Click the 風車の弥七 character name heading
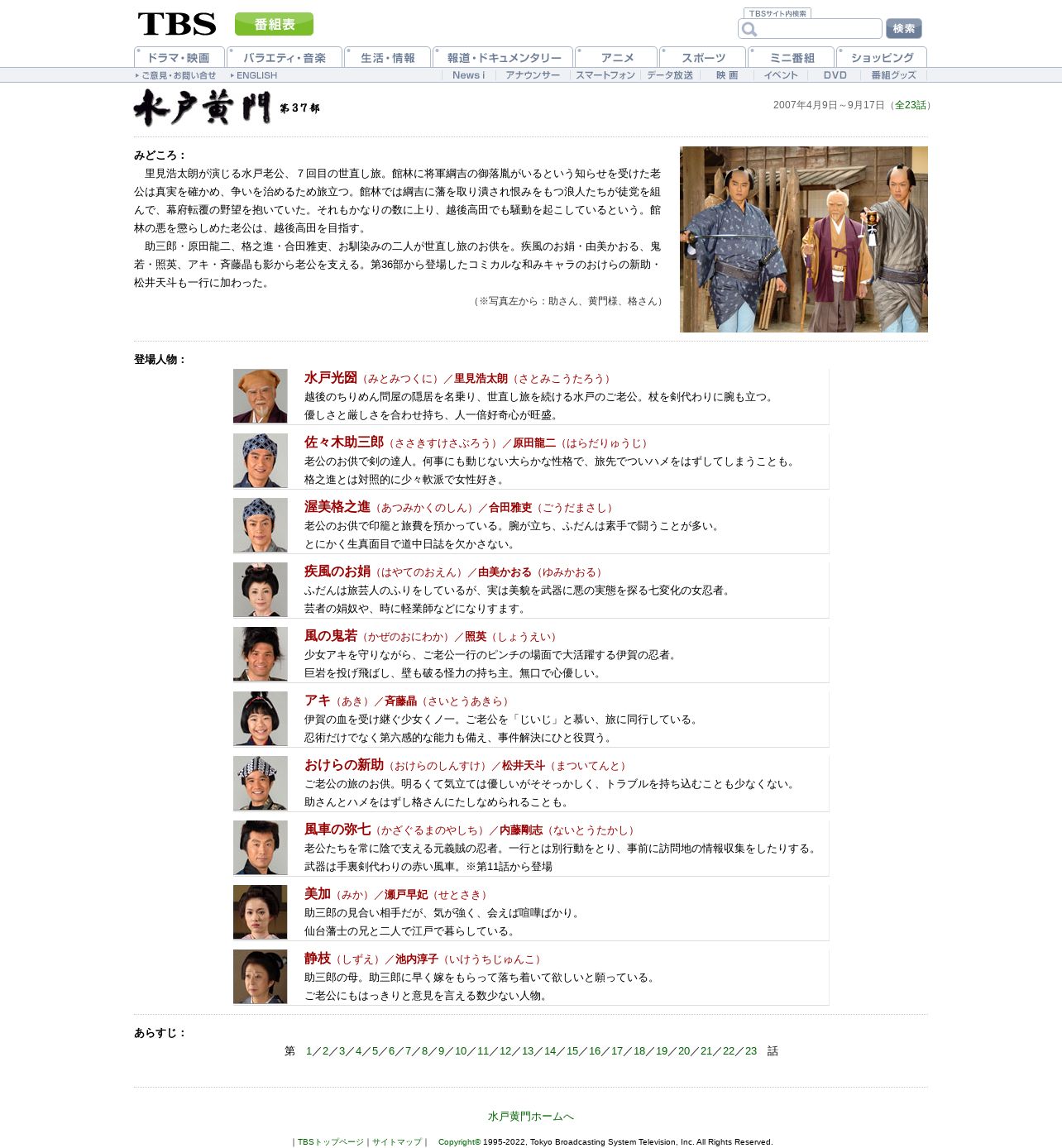Viewport: 1062px width, 1148px height. click(337, 830)
